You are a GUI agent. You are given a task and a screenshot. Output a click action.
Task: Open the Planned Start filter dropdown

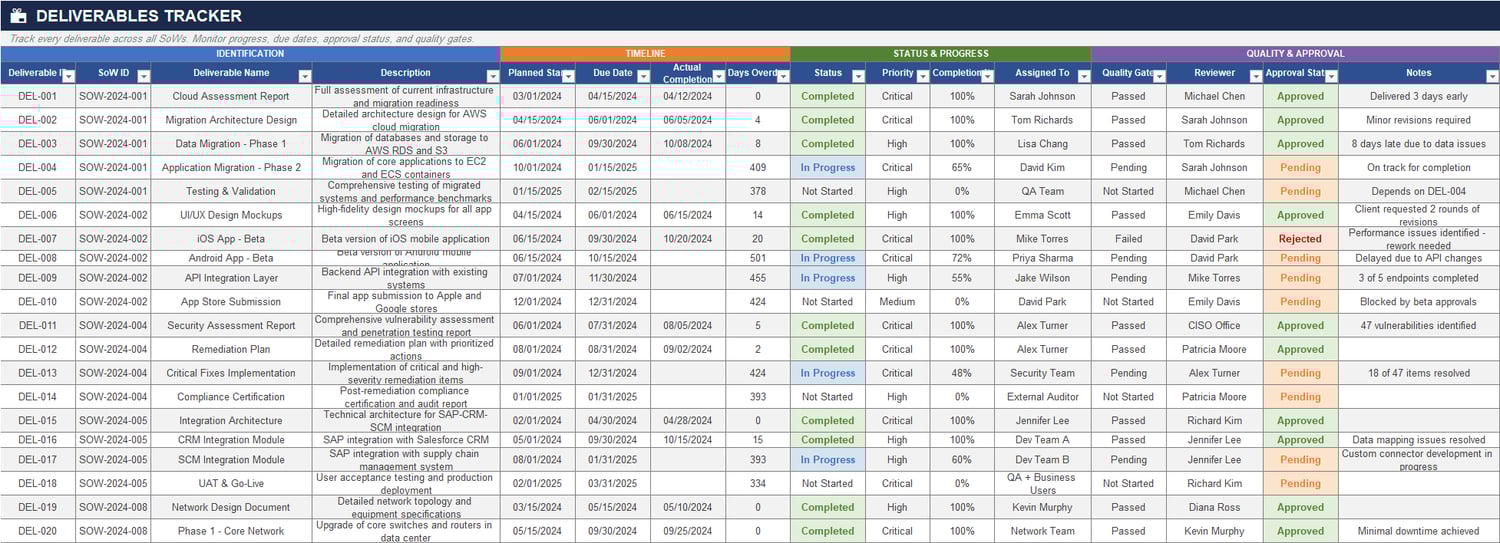[x=568, y=76]
